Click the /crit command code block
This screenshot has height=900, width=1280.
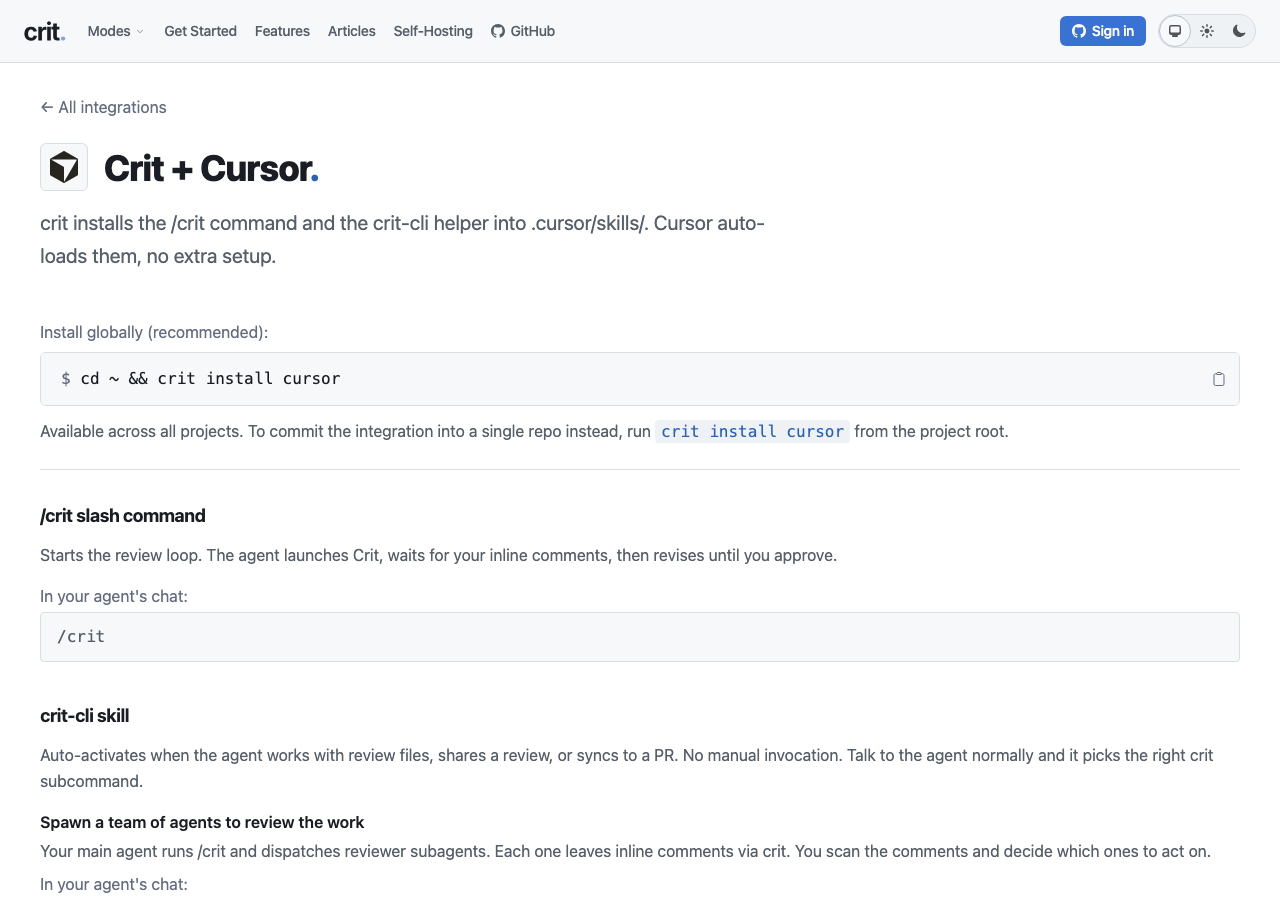(640, 637)
